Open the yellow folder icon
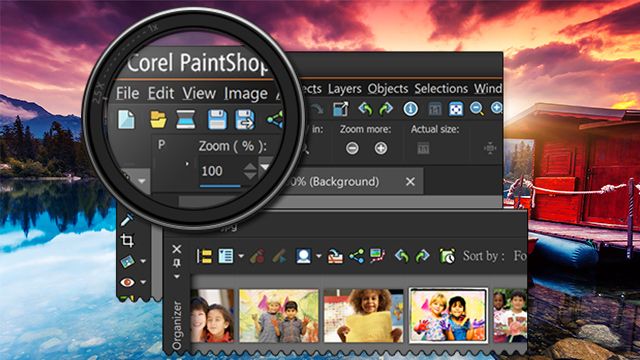 click(x=158, y=120)
